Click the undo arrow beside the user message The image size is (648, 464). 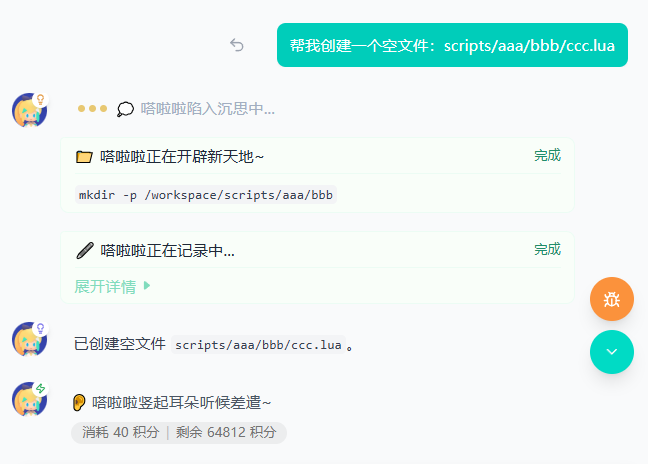237,45
